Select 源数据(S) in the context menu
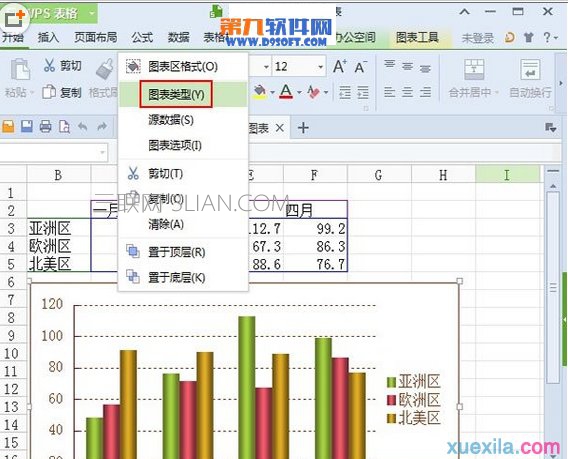Image resolution: width=568 pixels, height=459 pixels. (x=171, y=120)
